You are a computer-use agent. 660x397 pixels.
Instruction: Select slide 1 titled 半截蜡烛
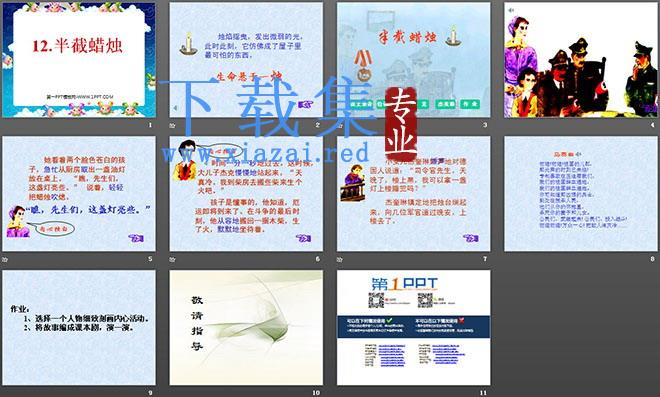point(79,60)
